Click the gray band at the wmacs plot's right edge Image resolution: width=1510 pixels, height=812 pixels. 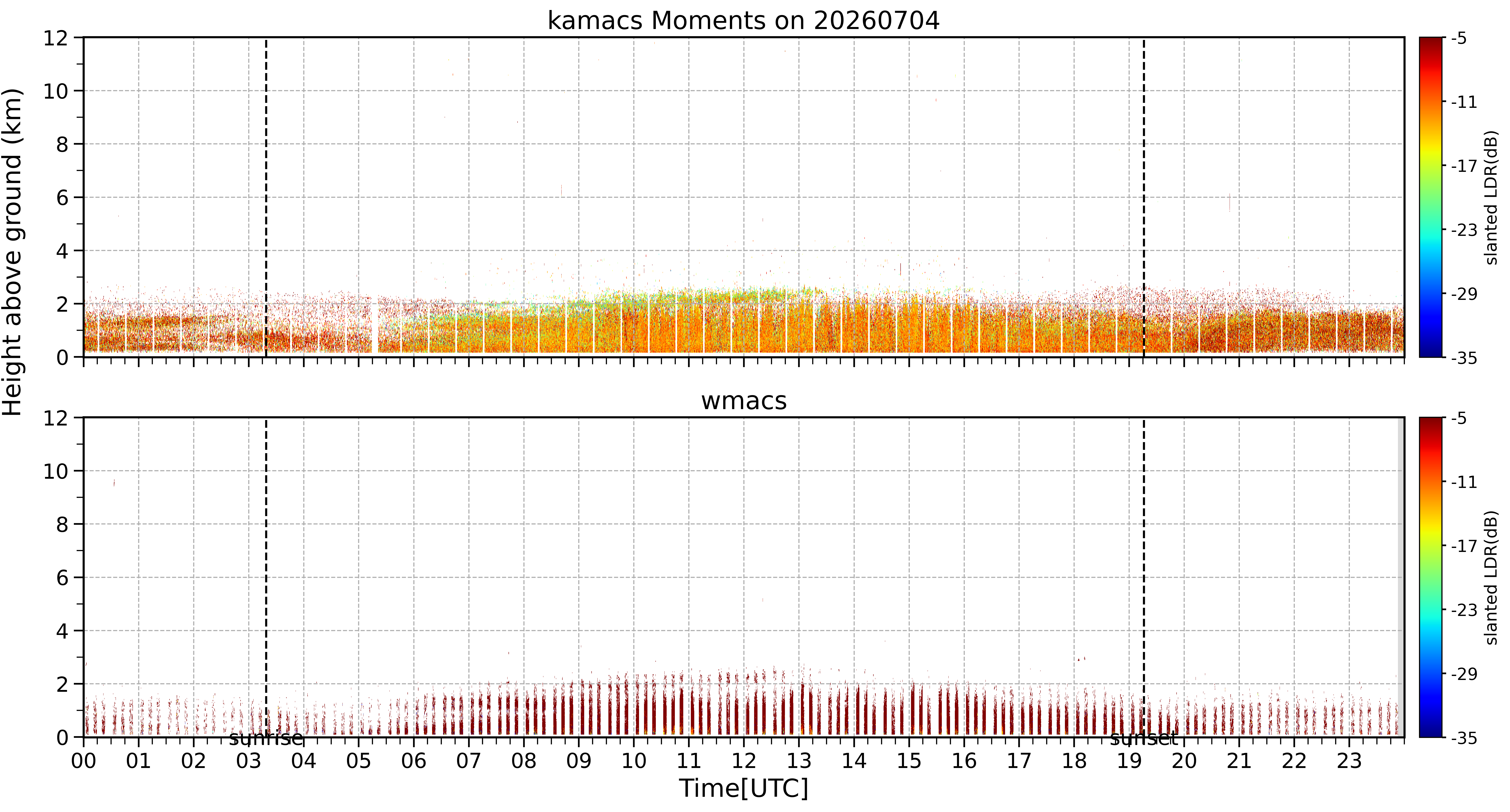pos(1401,578)
